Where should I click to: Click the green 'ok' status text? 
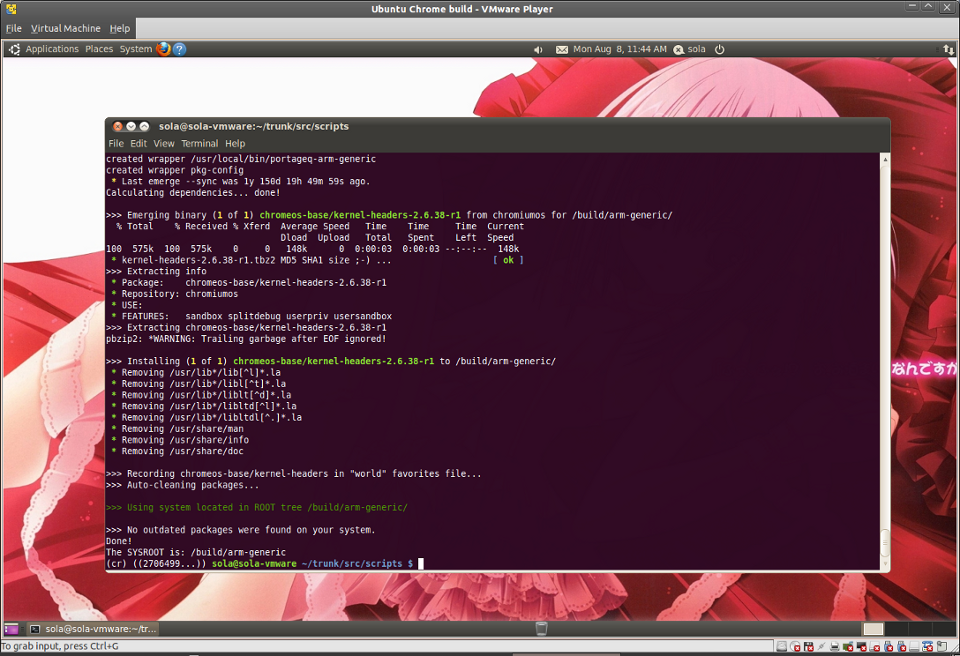pos(508,260)
